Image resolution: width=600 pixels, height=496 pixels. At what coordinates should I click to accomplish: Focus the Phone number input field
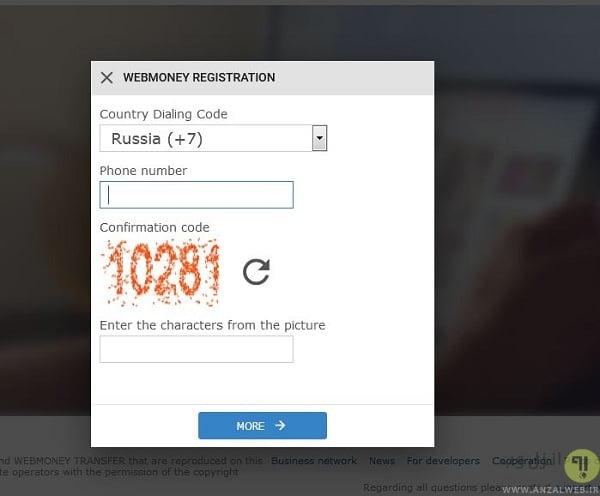(196, 195)
